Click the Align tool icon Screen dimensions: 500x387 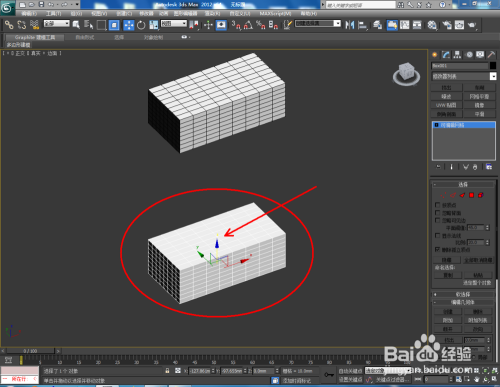pos(362,25)
